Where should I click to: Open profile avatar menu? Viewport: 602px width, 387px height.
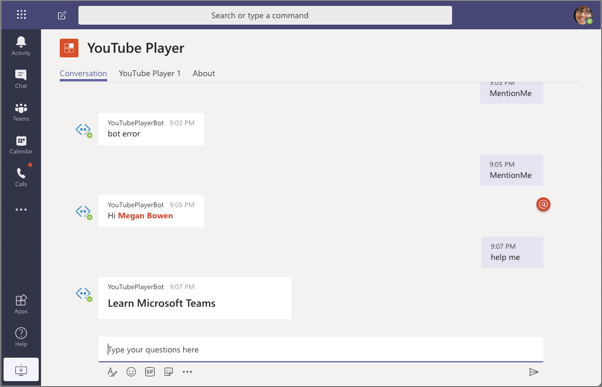click(x=583, y=15)
